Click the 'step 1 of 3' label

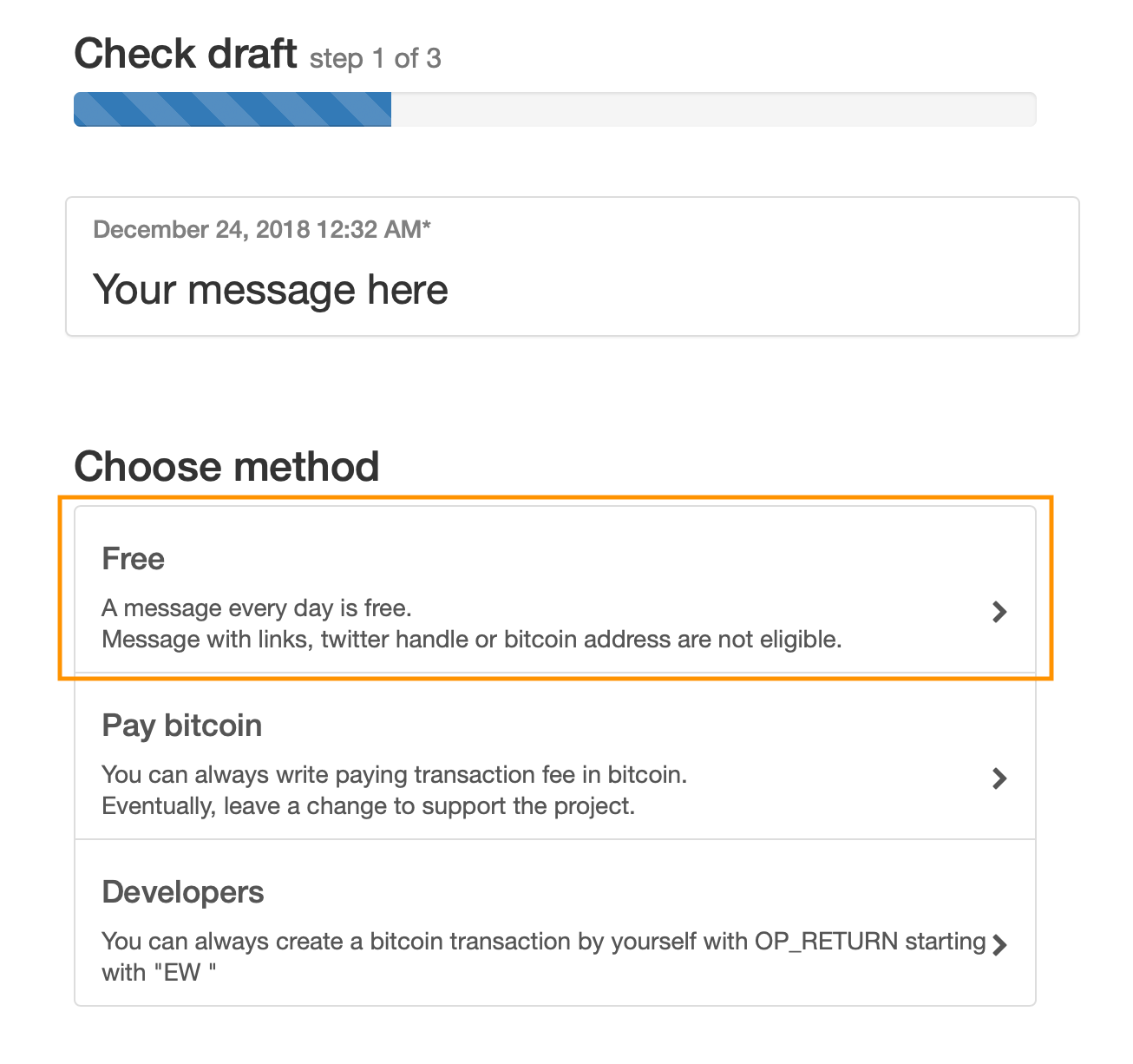click(375, 58)
